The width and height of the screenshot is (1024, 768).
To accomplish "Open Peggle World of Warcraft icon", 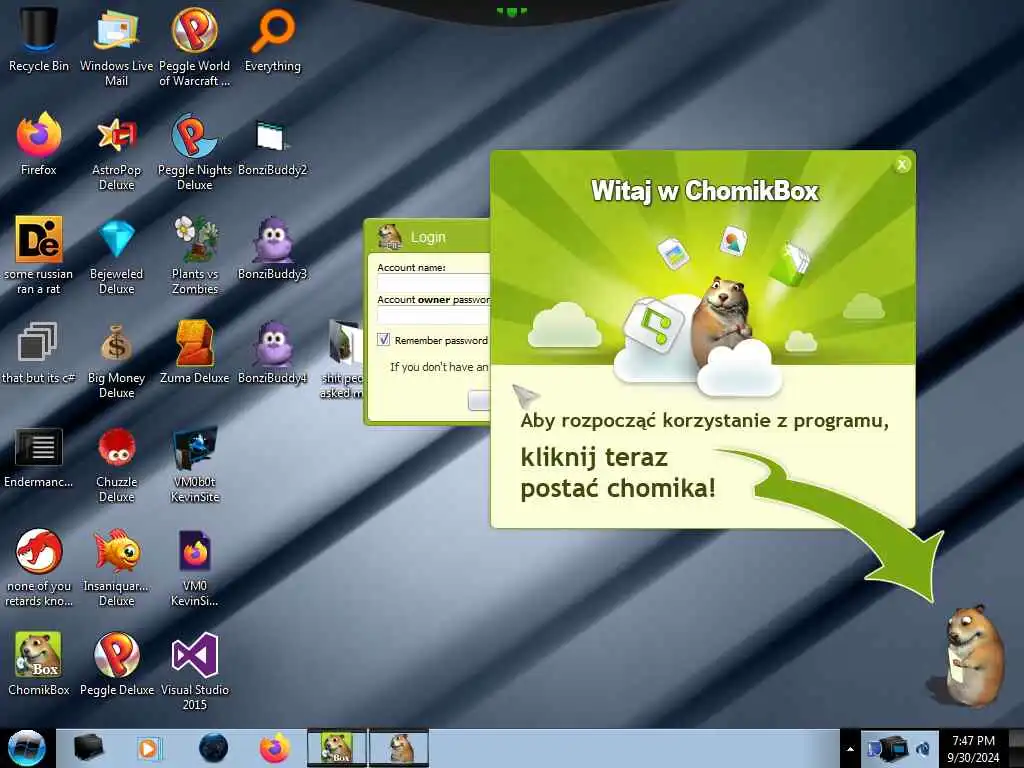I will 195,47.
